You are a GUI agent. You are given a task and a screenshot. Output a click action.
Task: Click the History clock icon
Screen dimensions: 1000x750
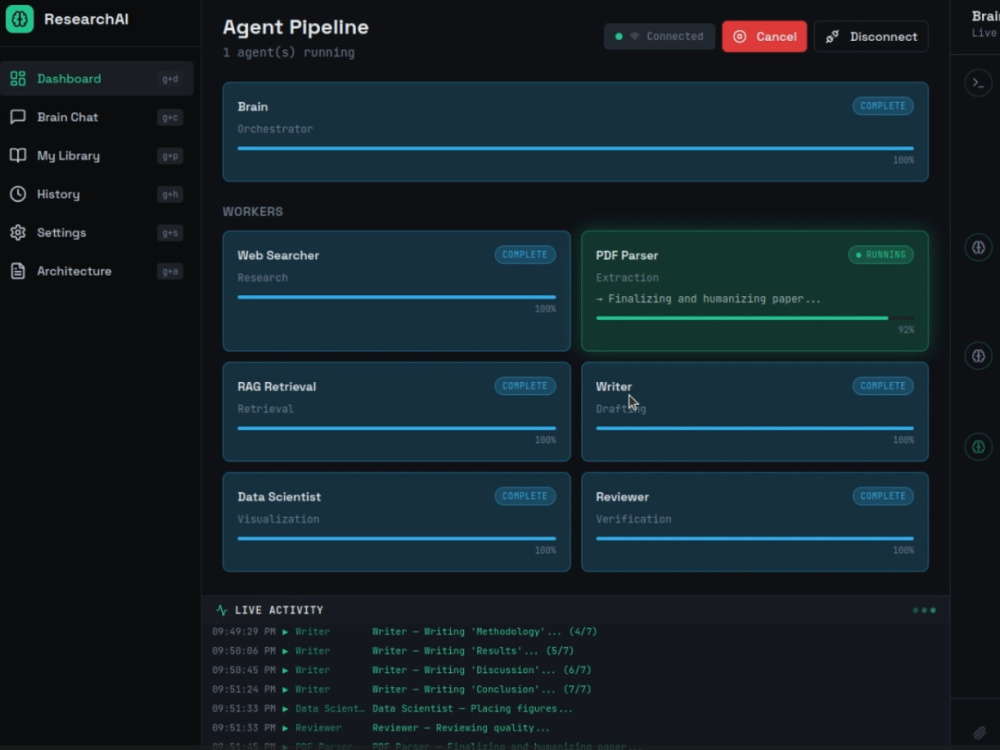18,194
